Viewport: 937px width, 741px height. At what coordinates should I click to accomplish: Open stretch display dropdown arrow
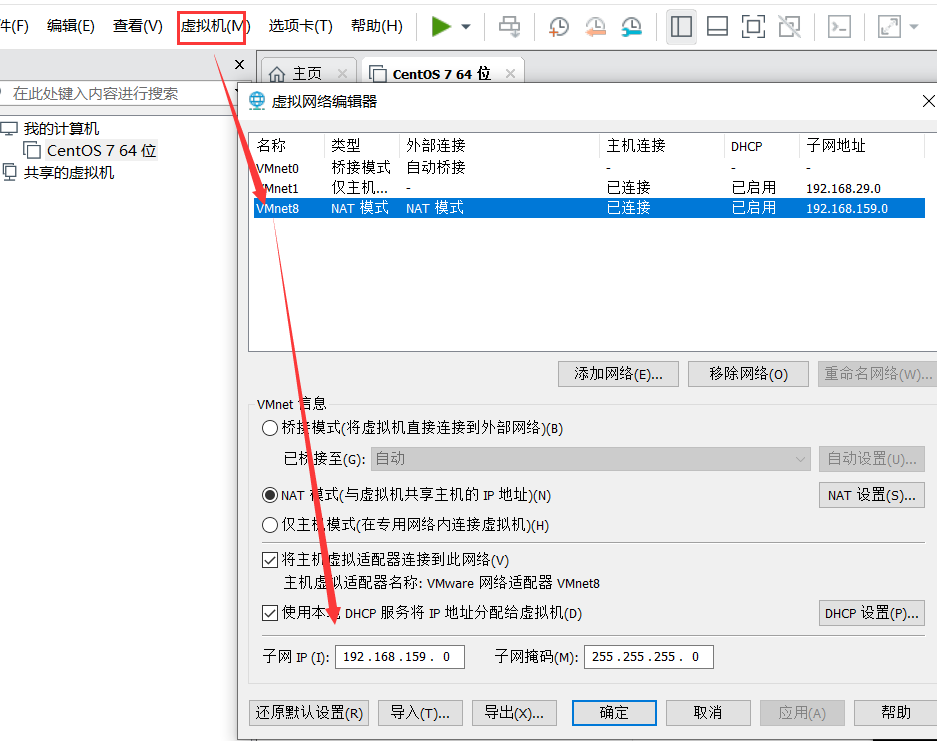914,26
